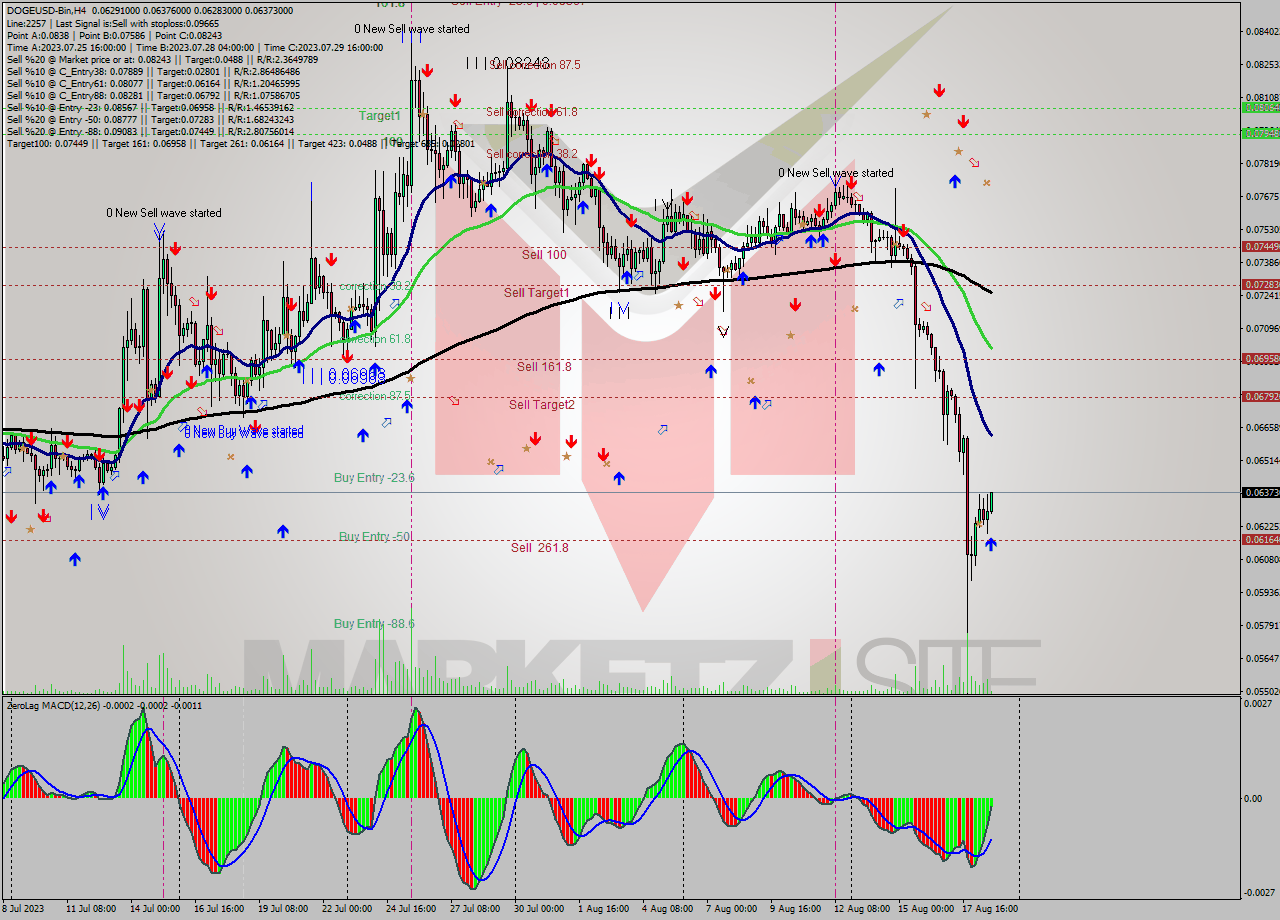Select the 'Sell Target2' label

(x=541, y=405)
